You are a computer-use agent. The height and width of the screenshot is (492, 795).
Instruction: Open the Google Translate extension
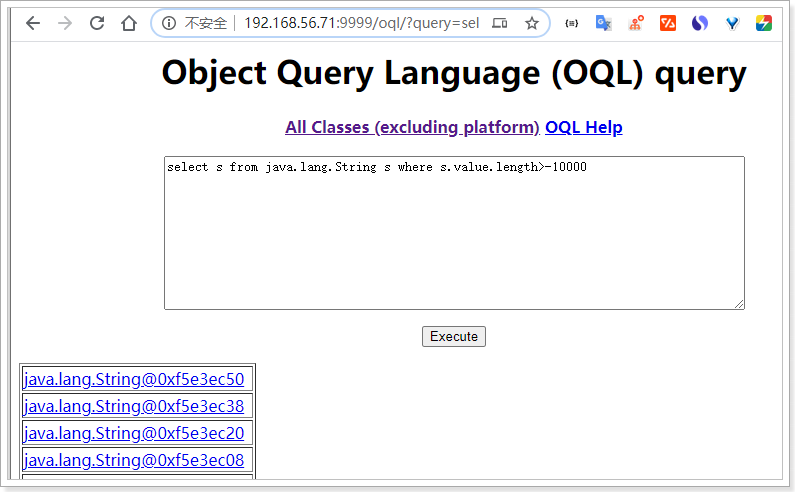point(603,23)
